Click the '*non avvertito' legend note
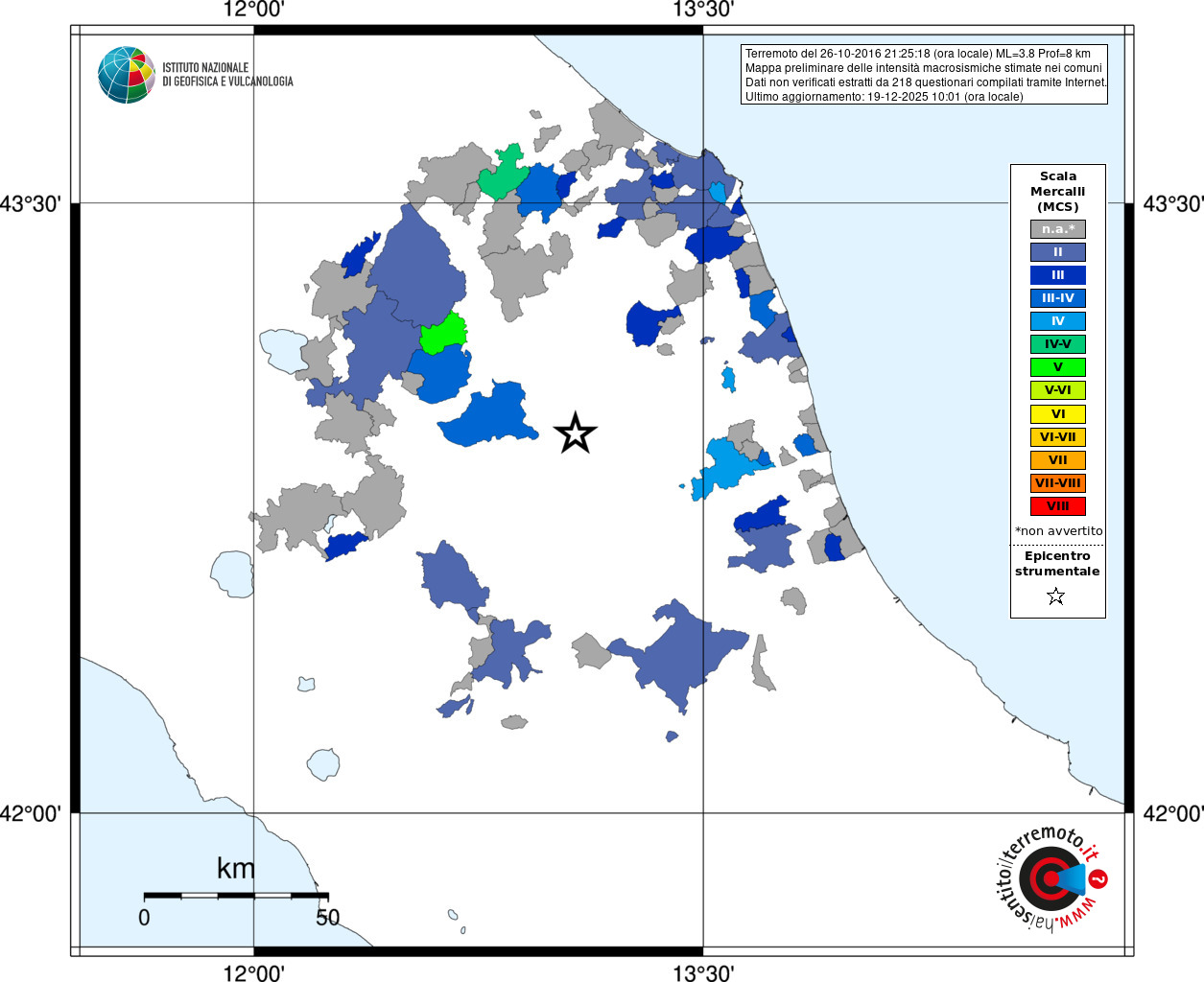The image size is (1204, 982). click(x=1059, y=531)
